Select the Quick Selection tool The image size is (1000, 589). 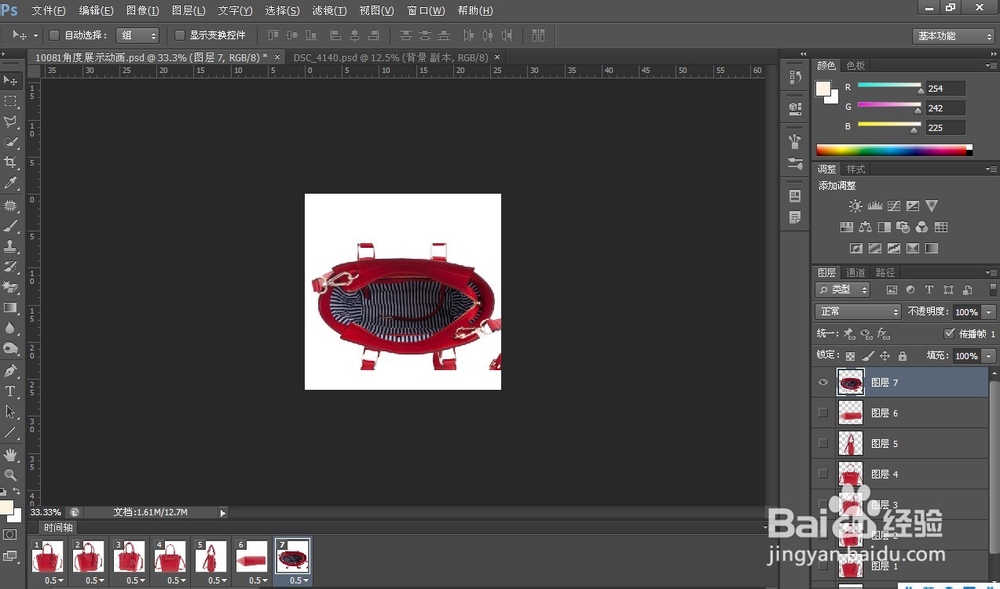point(11,142)
